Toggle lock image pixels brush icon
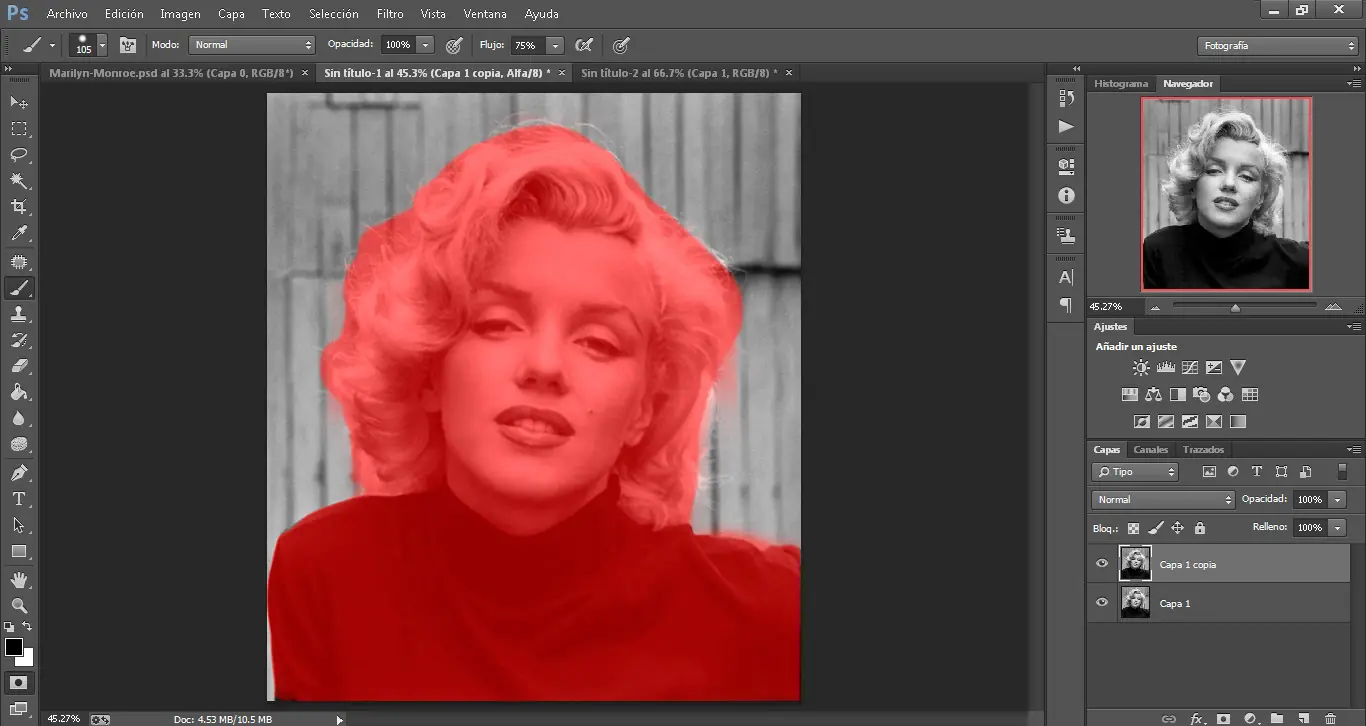 tap(1155, 528)
